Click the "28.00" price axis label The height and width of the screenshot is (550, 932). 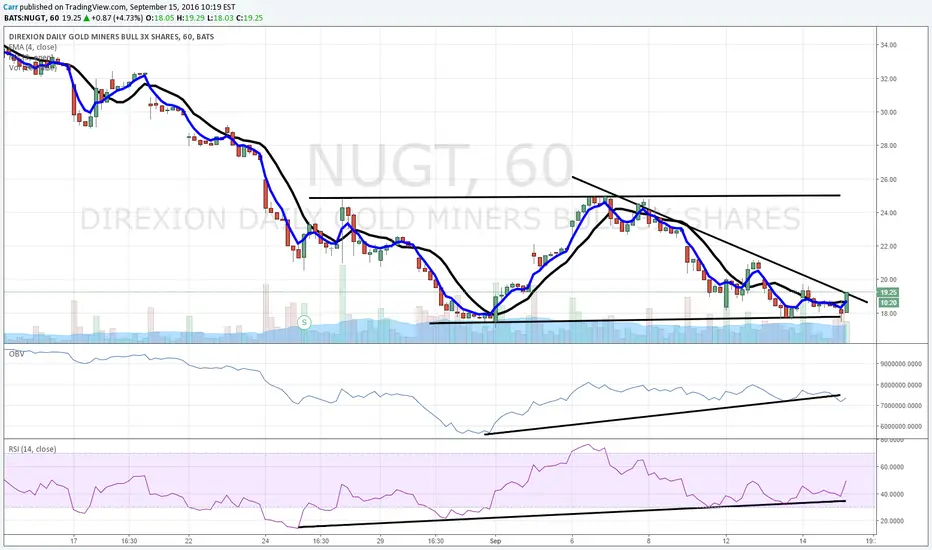coord(889,146)
